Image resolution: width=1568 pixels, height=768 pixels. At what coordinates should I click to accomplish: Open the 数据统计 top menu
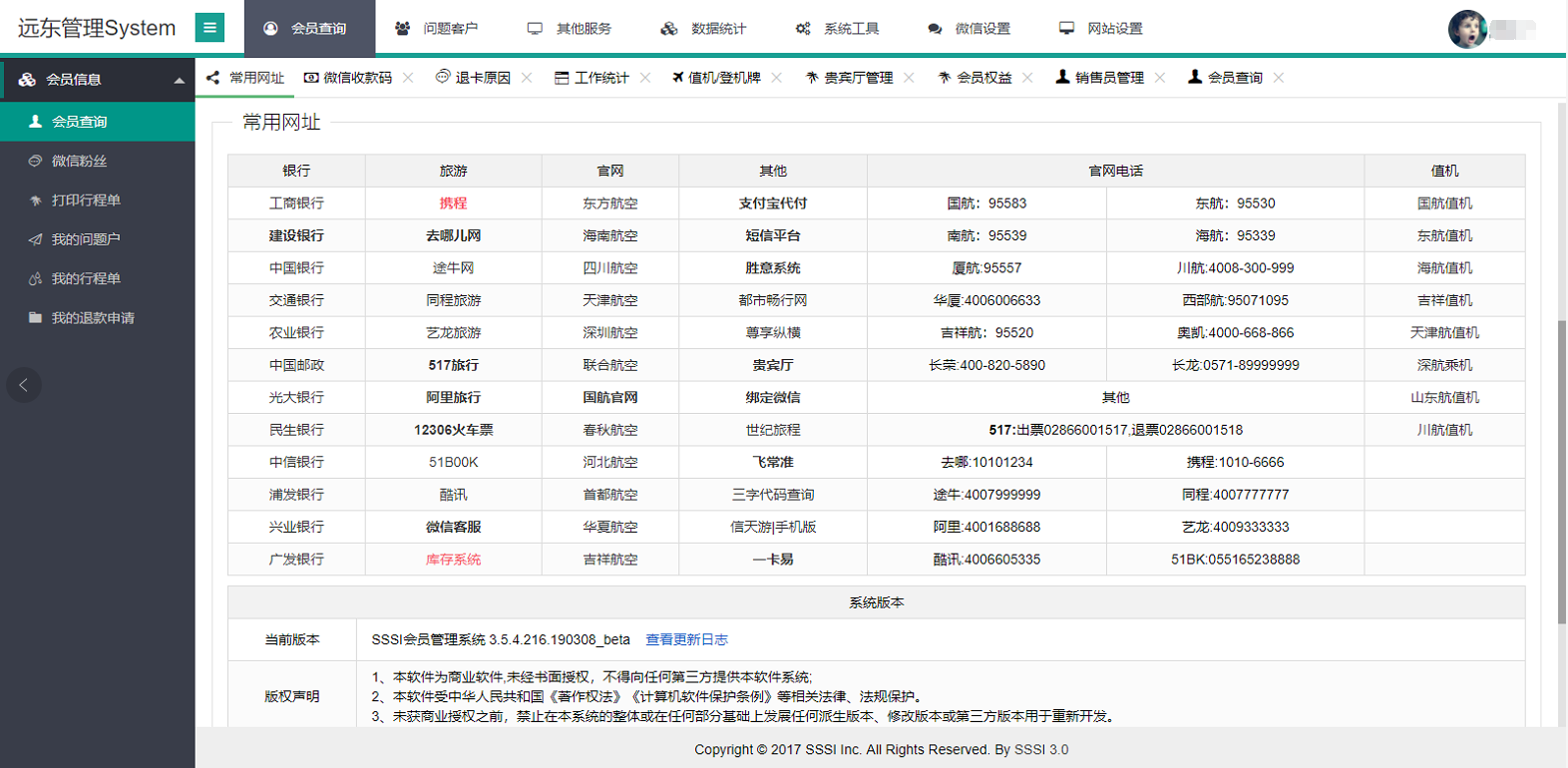[704, 29]
